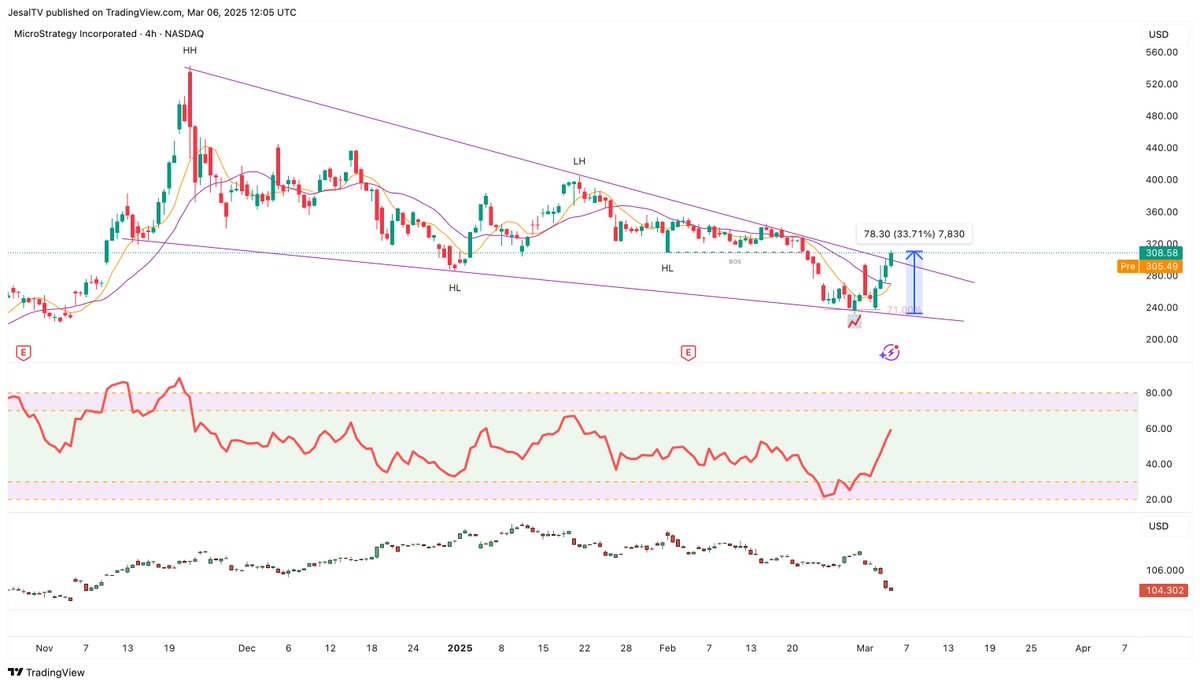Click the 240.00 price axis value
Image resolution: width=1200 pixels, height=686 pixels.
[1162, 308]
